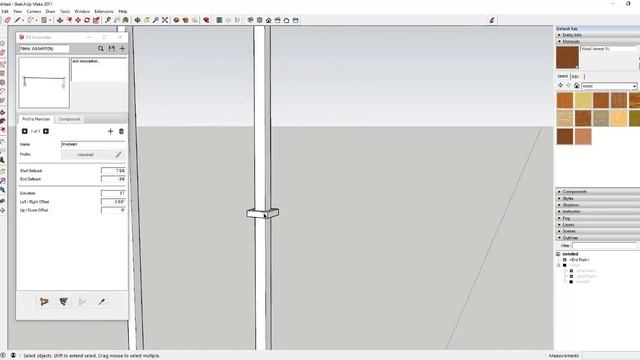
Task: Select the Orbit tool
Action: [x=138, y=20]
